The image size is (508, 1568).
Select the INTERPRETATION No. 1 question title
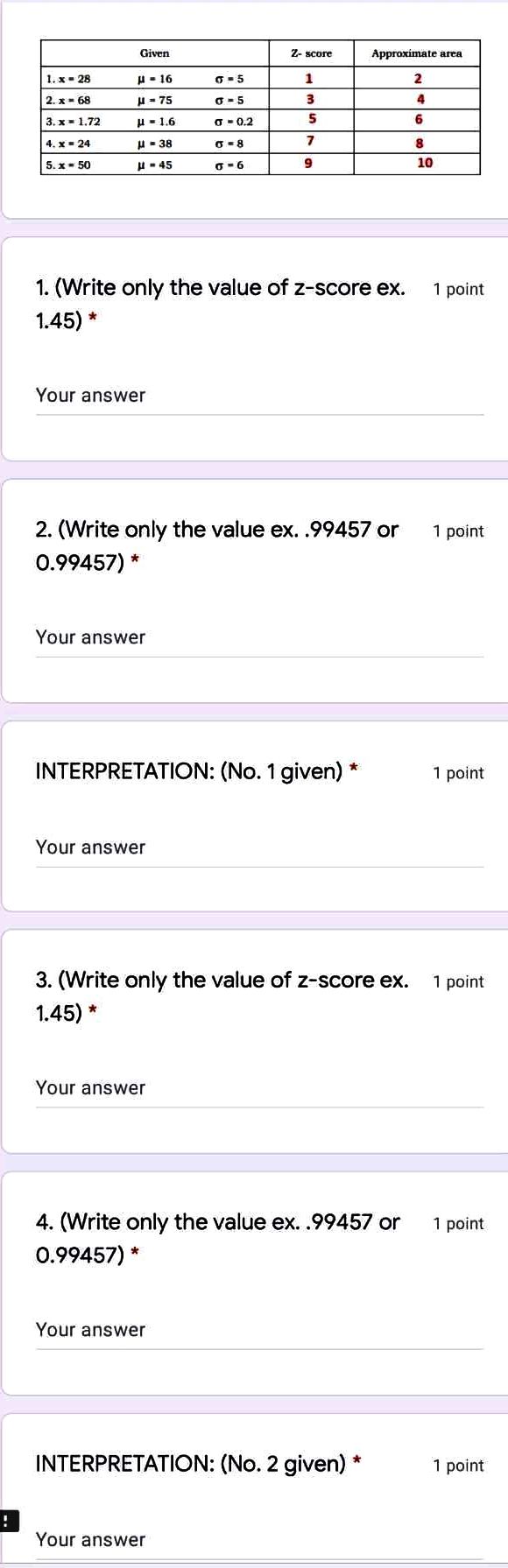pyautogui.click(x=193, y=773)
